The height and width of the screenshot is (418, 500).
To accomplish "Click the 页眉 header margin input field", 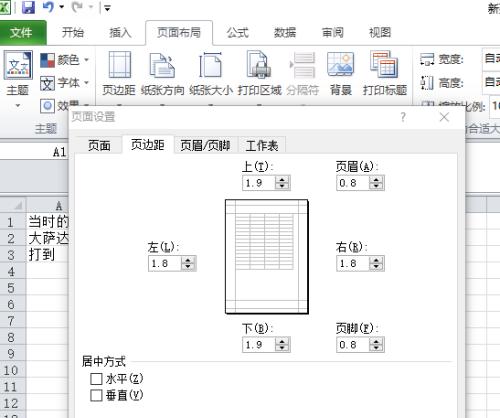I will pyautogui.click(x=353, y=183).
